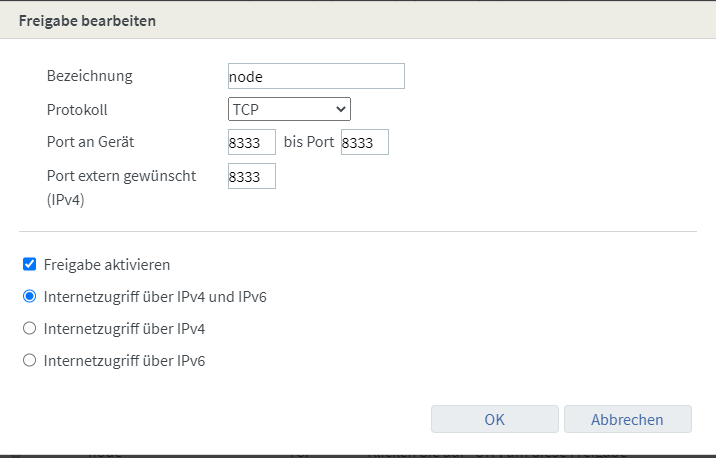Click the "Internetzugriff über IPv6" label text
The width and height of the screenshot is (716, 458).
pyautogui.click(x=124, y=360)
